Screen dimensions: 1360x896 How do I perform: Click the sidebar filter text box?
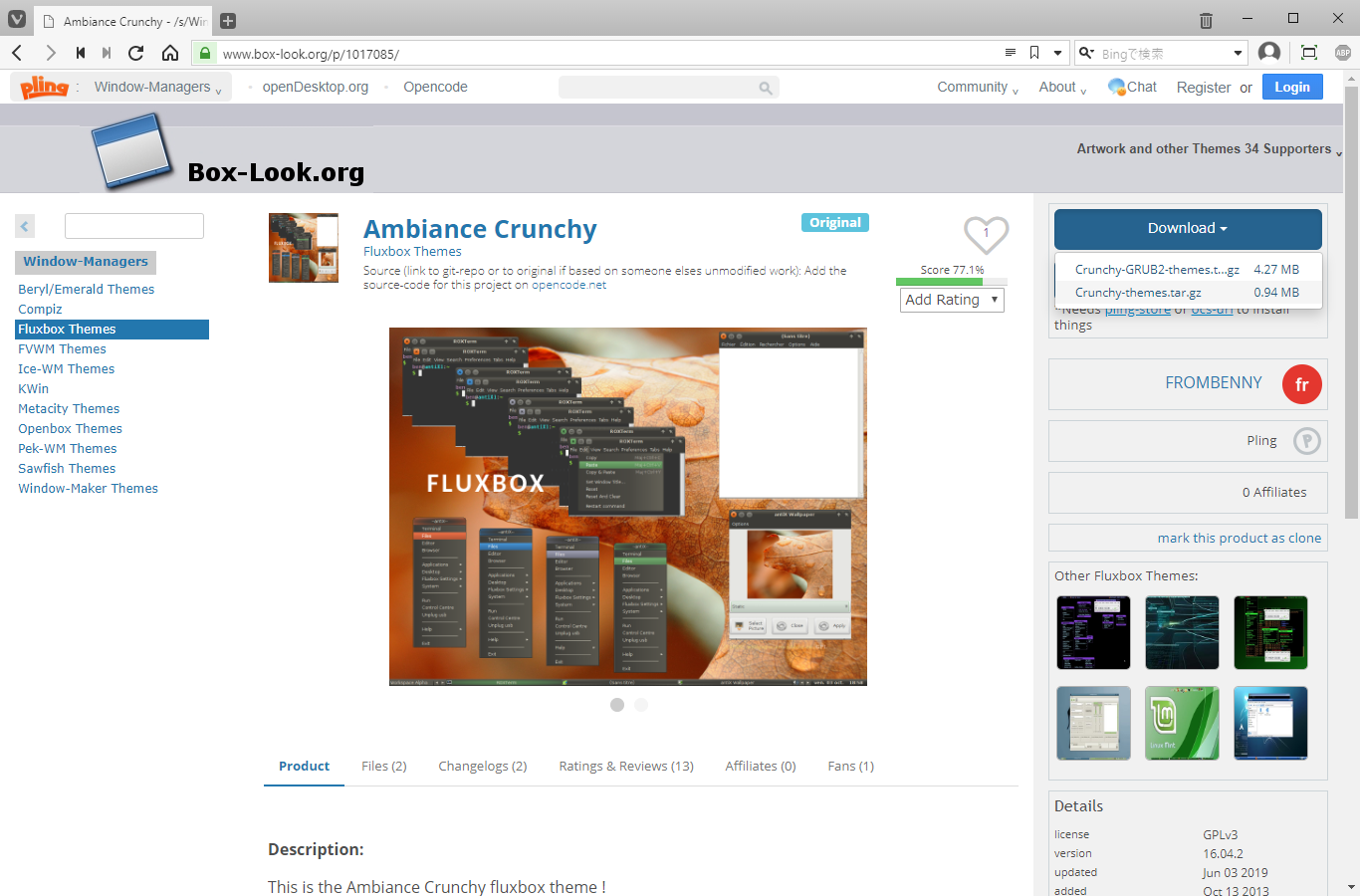point(134,226)
